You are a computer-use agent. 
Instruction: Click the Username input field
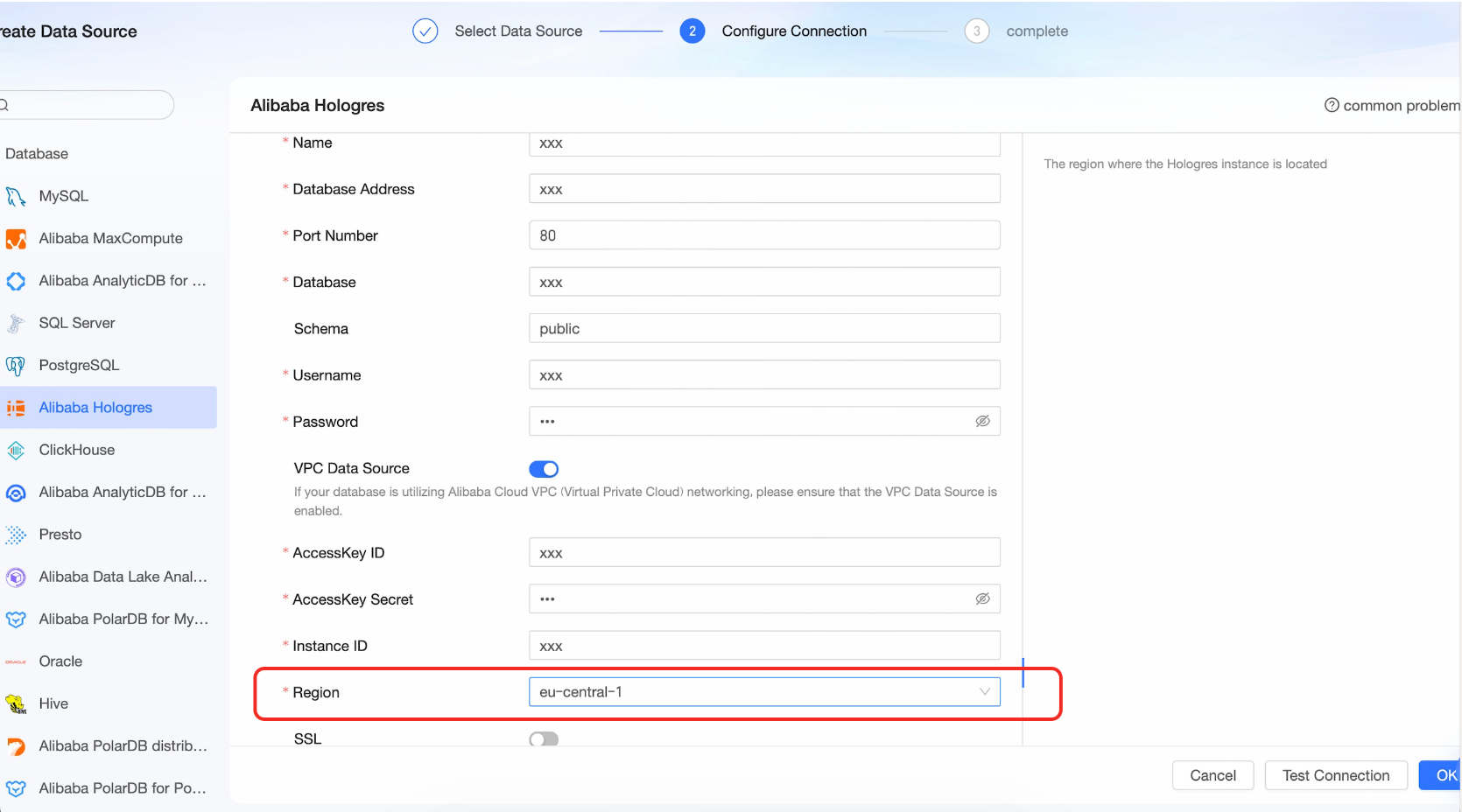click(764, 374)
